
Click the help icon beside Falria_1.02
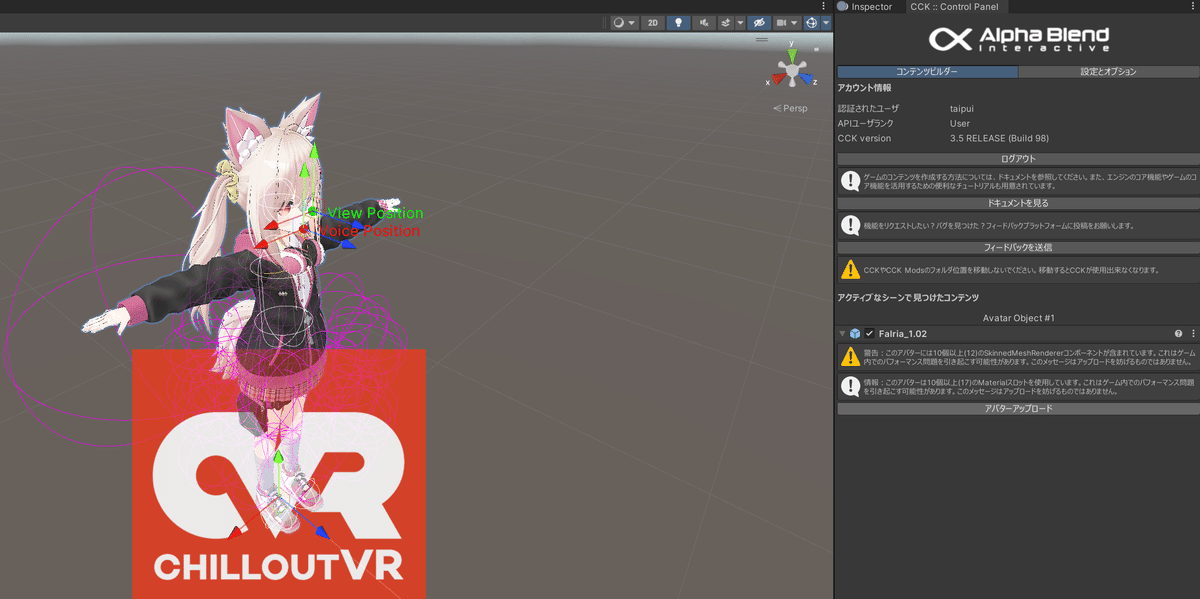(1179, 333)
